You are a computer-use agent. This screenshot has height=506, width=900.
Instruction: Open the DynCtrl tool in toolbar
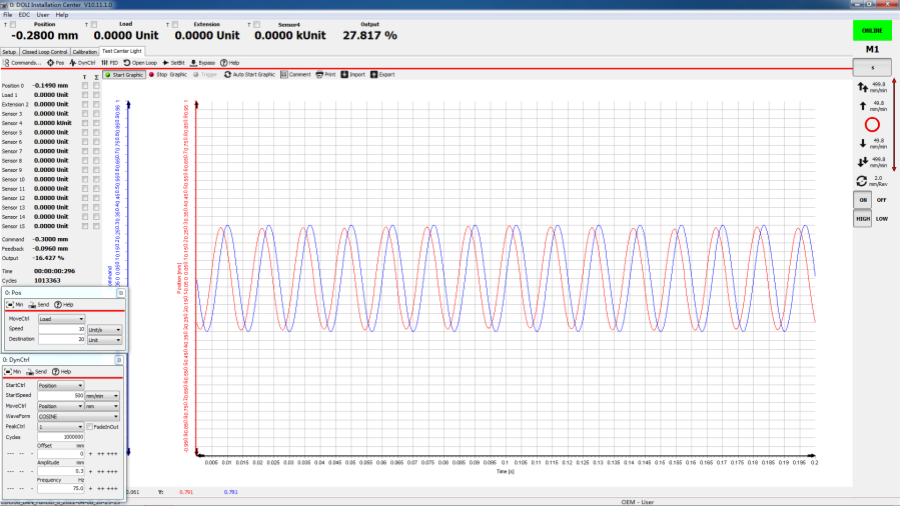coord(83,63)
